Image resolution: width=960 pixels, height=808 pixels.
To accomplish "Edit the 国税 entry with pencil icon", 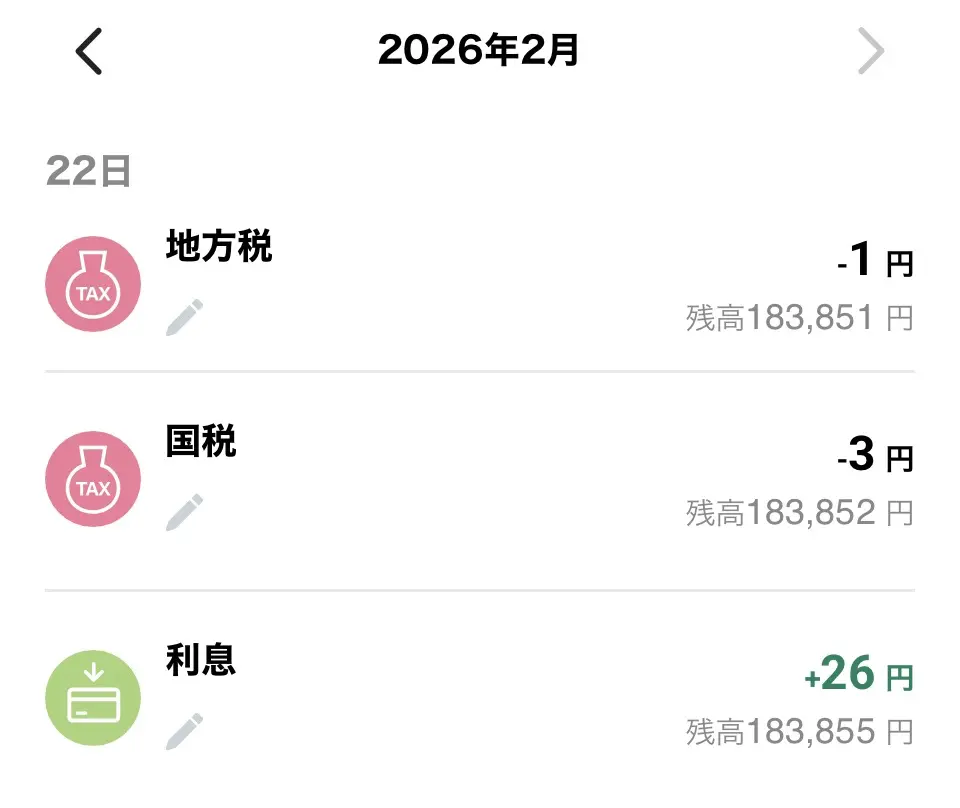I will coord(184,512).
